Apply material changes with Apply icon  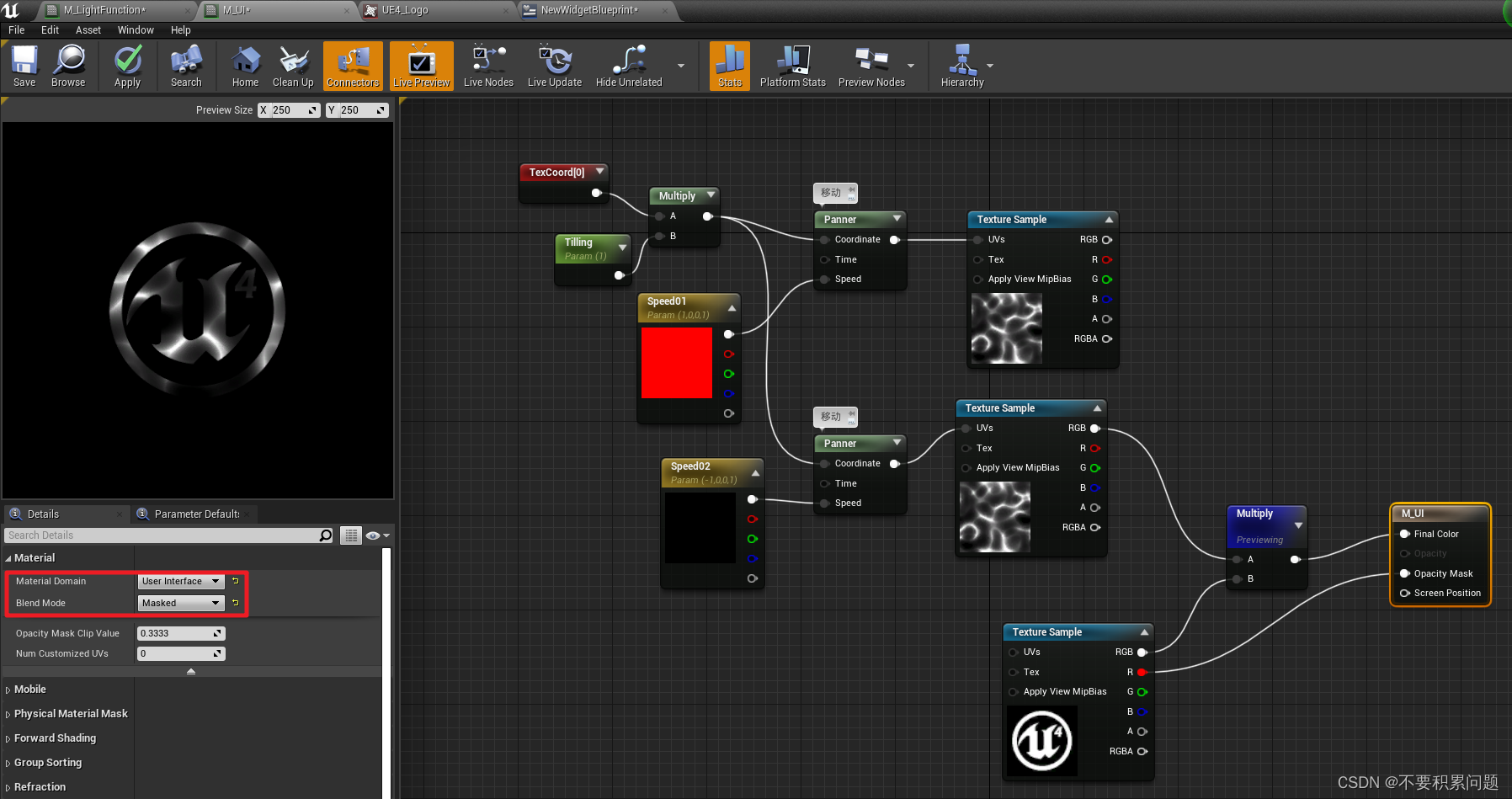coord(127,66)
